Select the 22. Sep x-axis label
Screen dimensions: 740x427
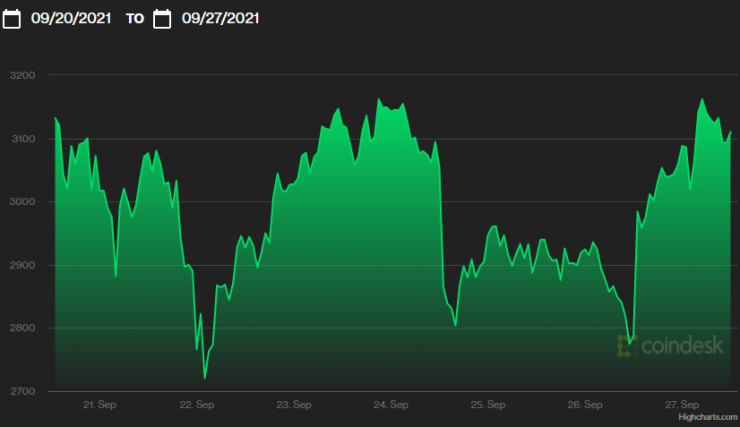click(197, 405)
